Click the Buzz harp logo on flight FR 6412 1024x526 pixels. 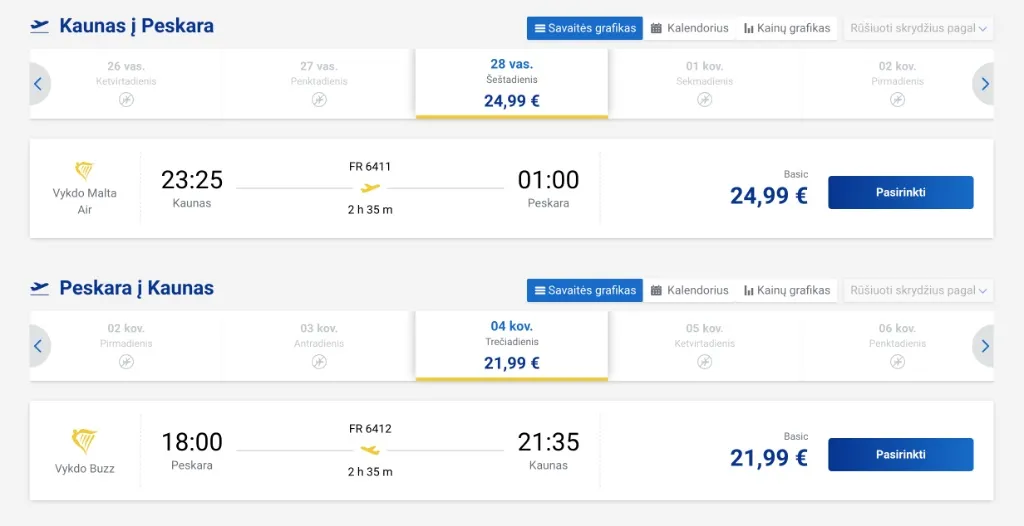click(x=85, y=441)
